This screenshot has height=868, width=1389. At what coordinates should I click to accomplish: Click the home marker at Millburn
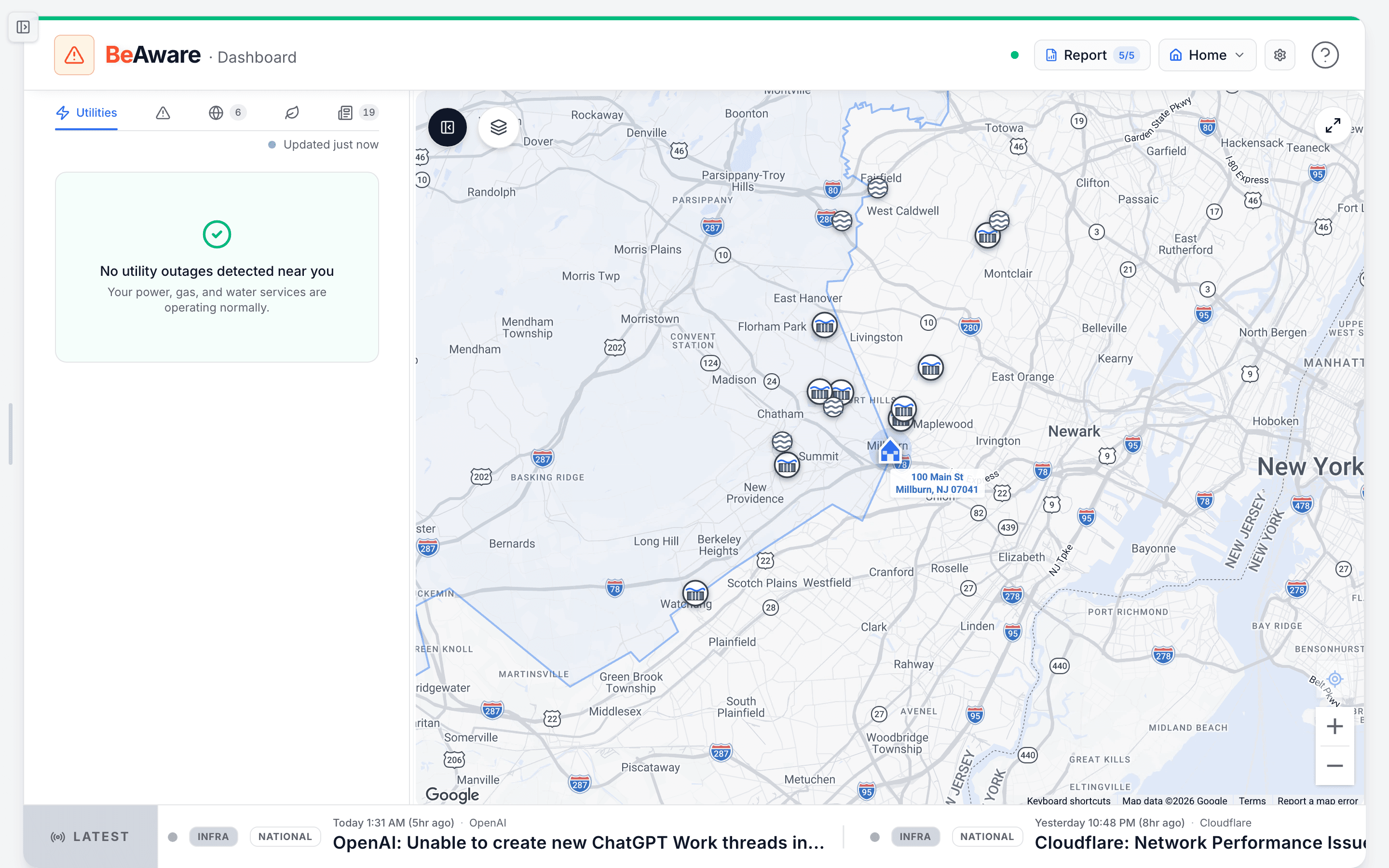click(890, 451)
